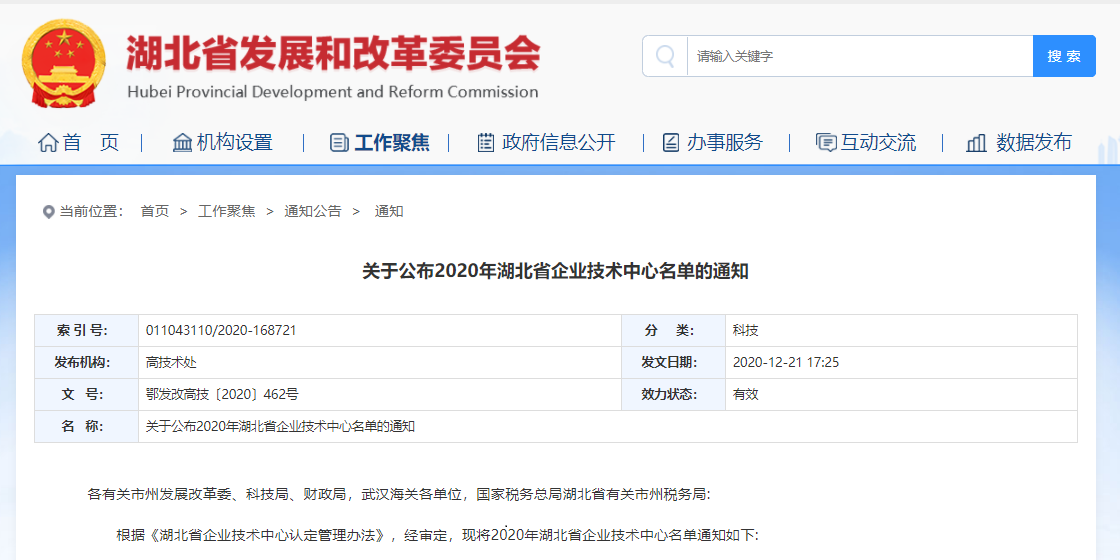Image resolution: width=1120 pixels, height=560 pixels.
Task: Click the chat icon beside 互动交流
Action: click(826, 143)
